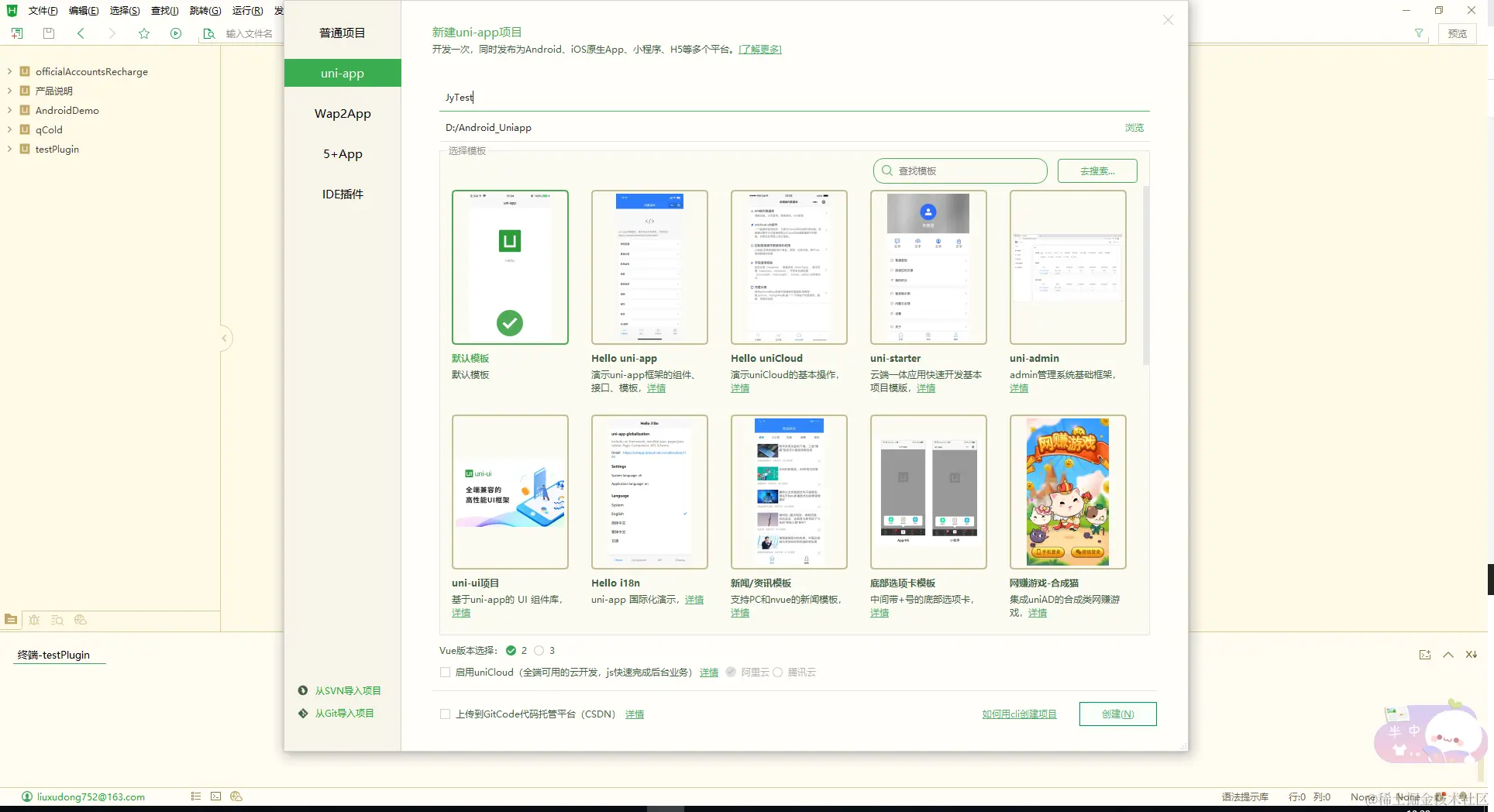Click the run play toolbar icon
The height and width of the screenshot is (812, 1494).
click(x=176, y=33)
